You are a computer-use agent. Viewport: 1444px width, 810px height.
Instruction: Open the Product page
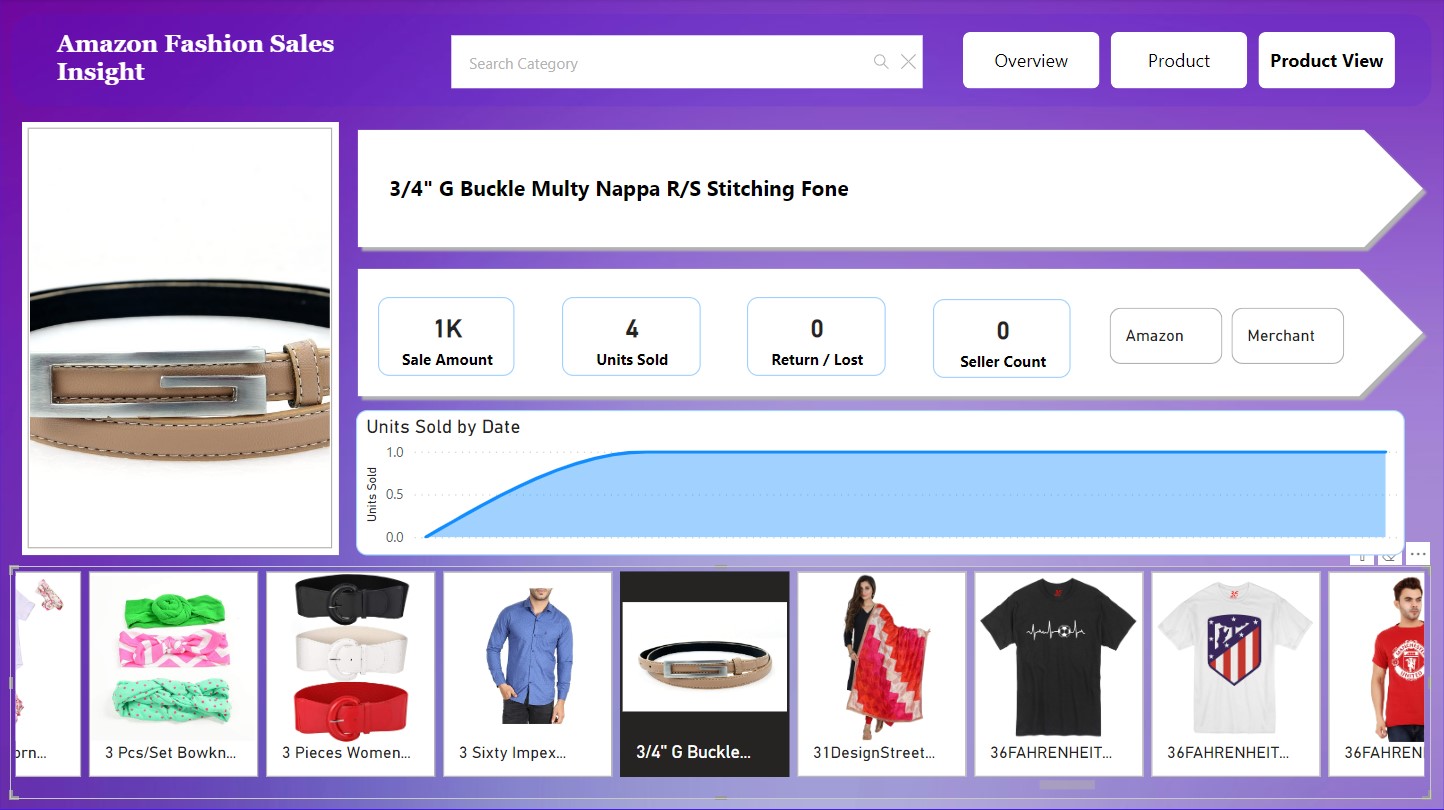1178,61
